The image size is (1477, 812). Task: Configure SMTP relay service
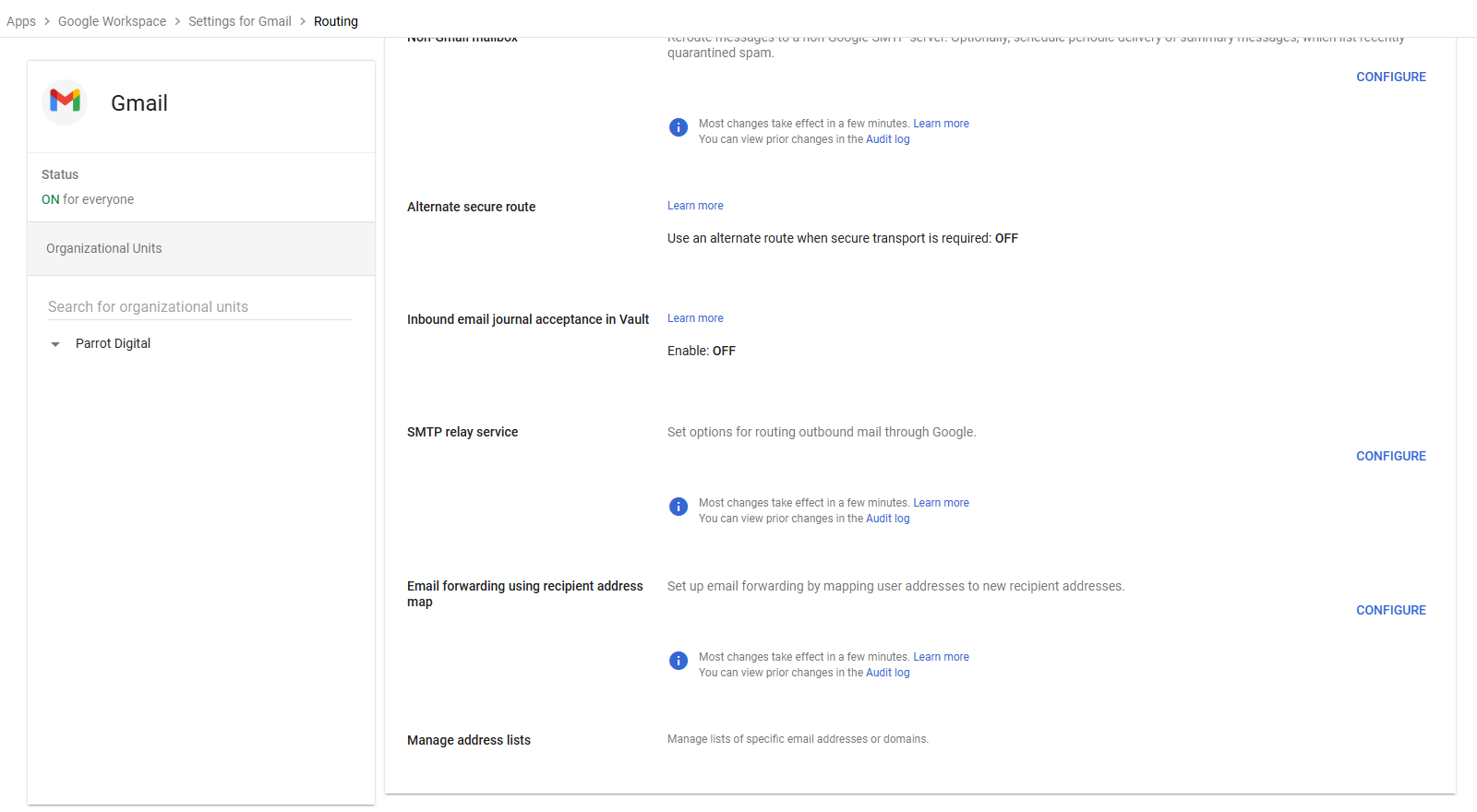[1390, 456]
